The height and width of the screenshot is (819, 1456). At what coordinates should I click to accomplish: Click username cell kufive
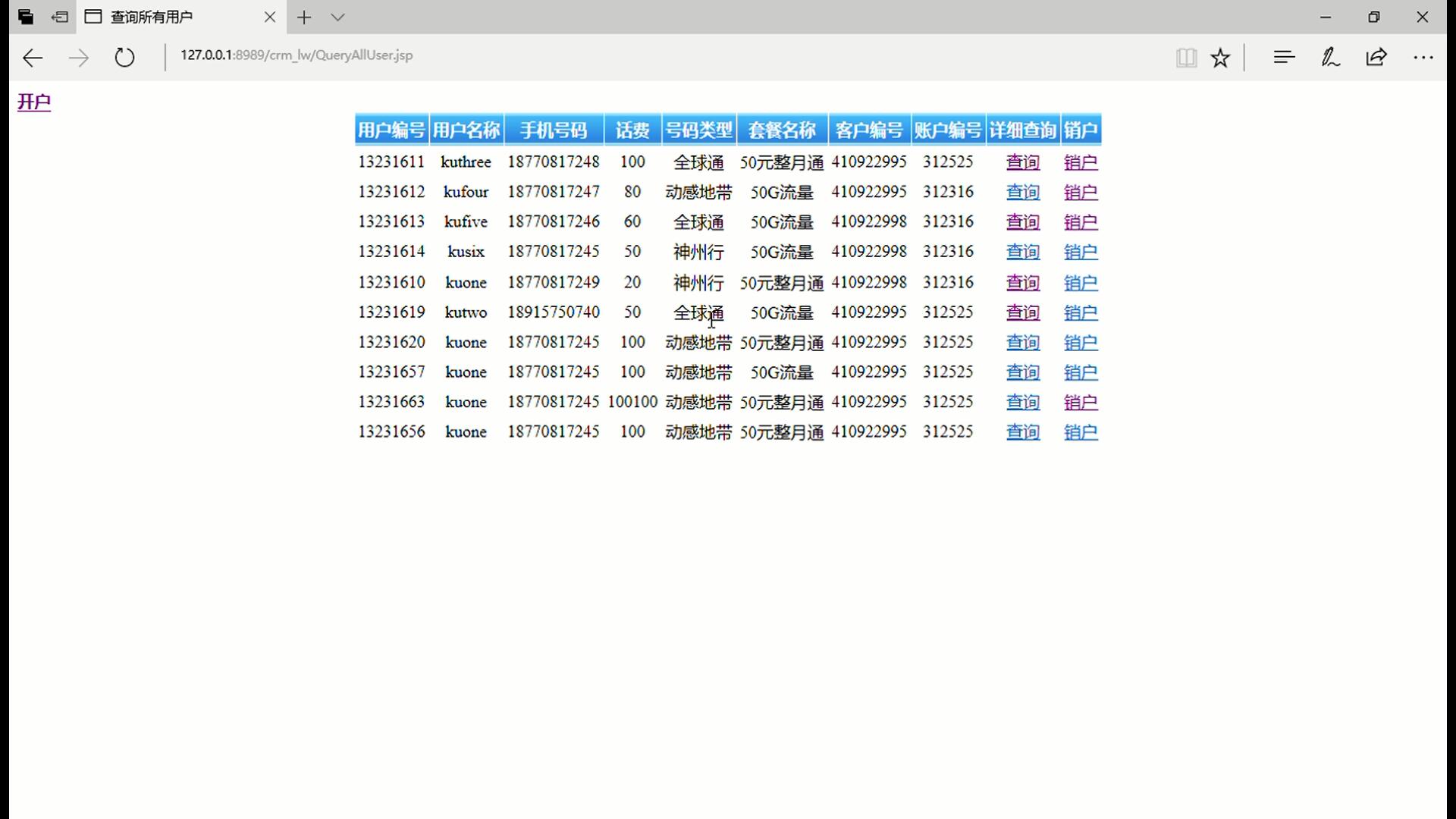tap(466, 221)
